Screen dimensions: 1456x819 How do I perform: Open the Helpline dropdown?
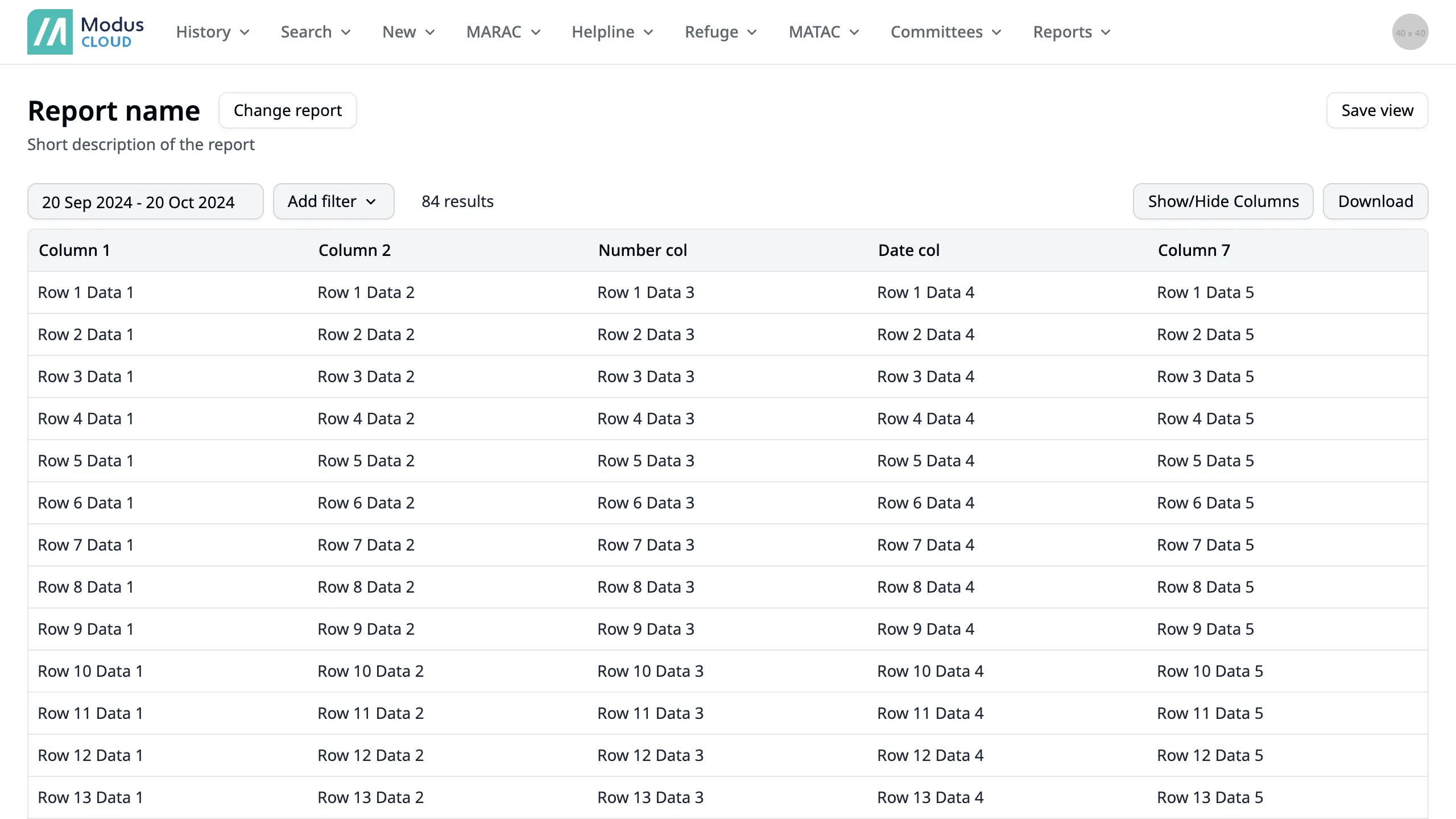(x=612, y=32)
